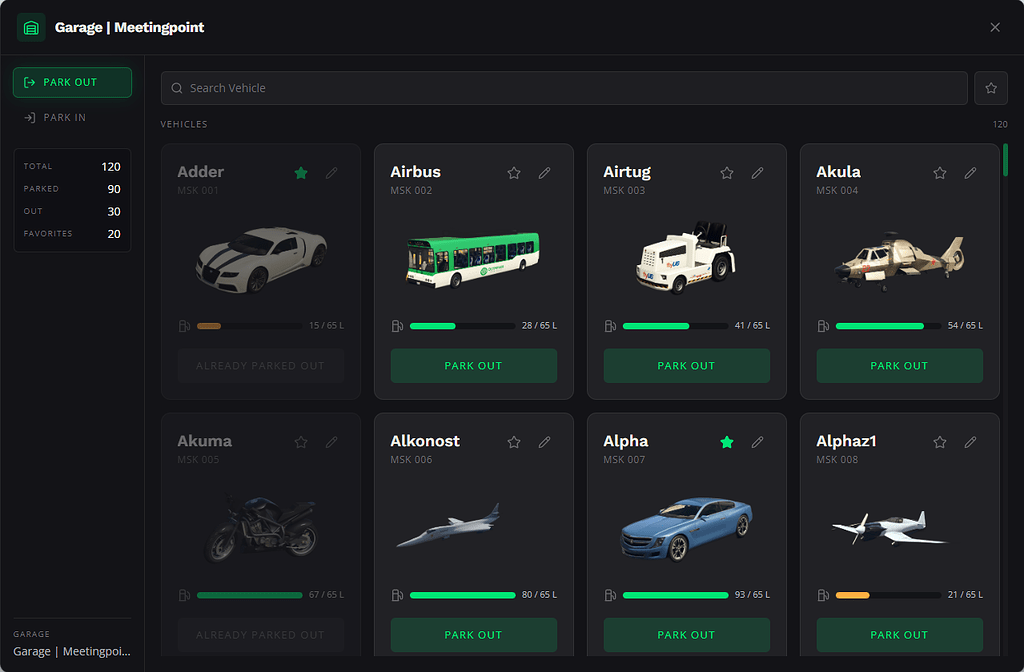Click the Akula fuel level bar

click(888, 326)
